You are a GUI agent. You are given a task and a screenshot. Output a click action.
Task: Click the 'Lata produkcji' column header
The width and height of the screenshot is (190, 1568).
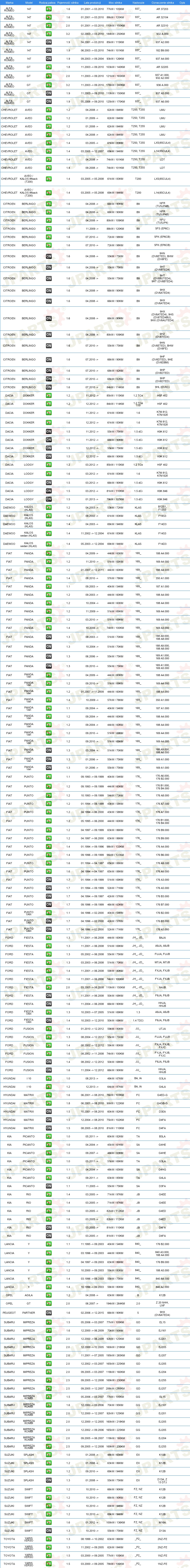pos(92,2)
